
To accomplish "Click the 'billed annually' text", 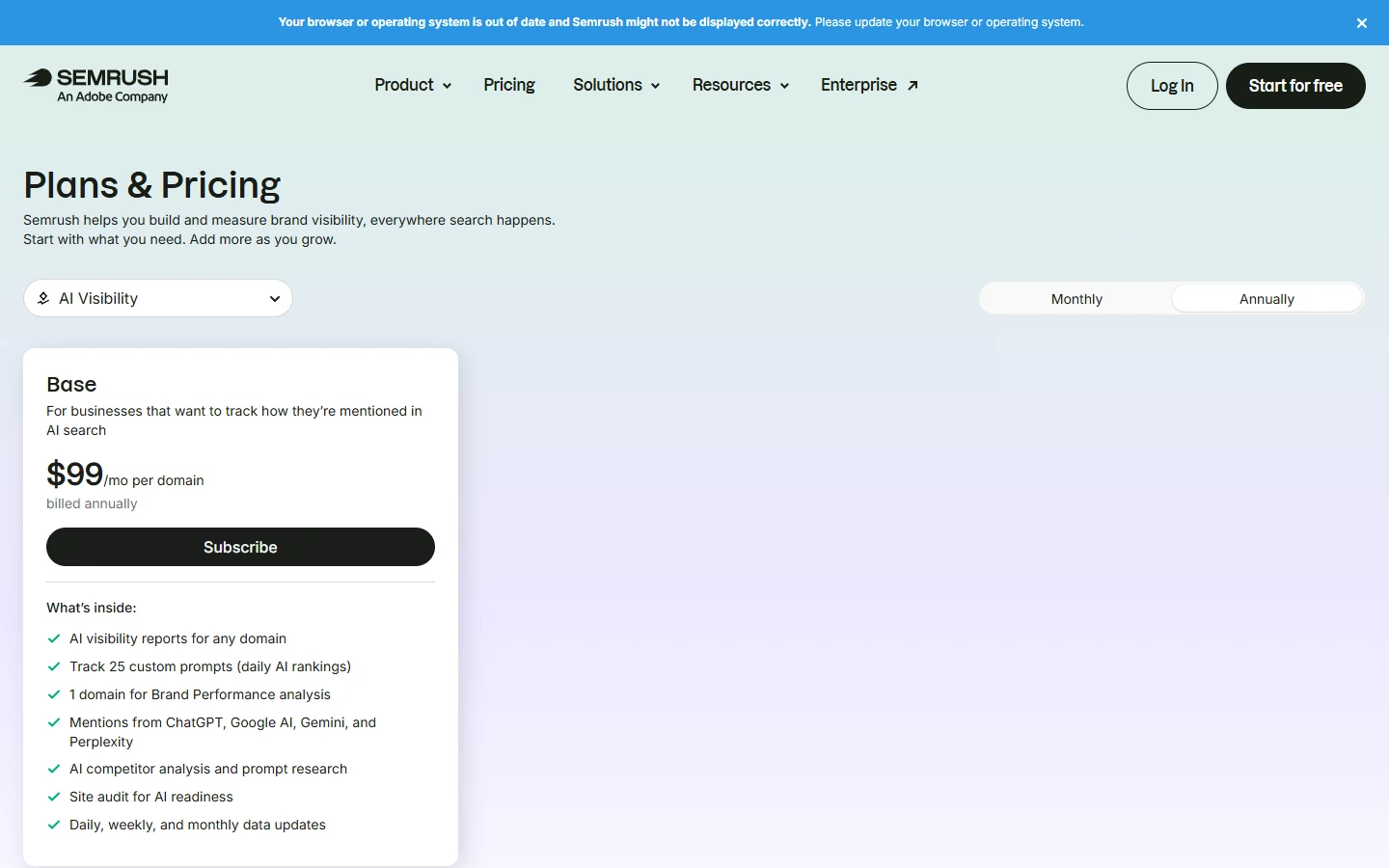I will click(x=92, y=503).
